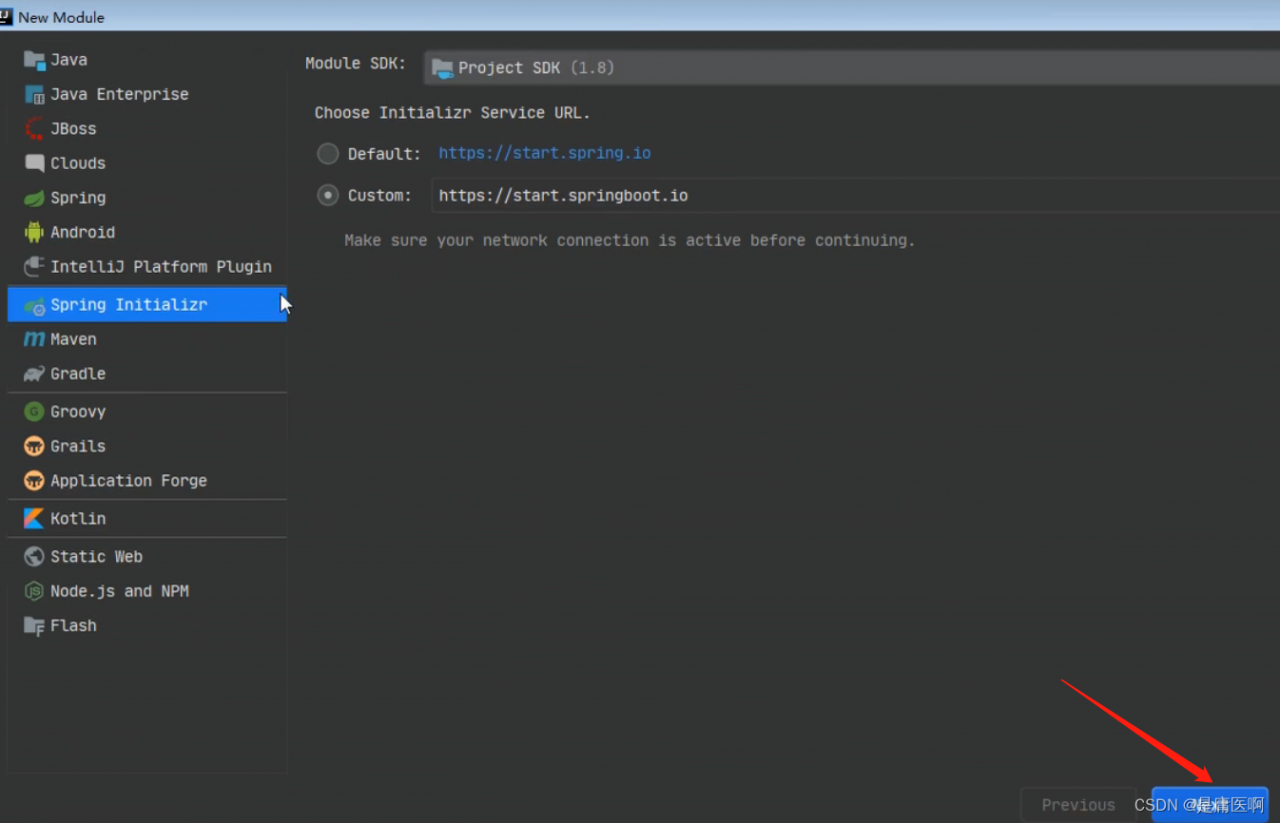Select Grails module type
The image size is (1280, 823).
147,446
